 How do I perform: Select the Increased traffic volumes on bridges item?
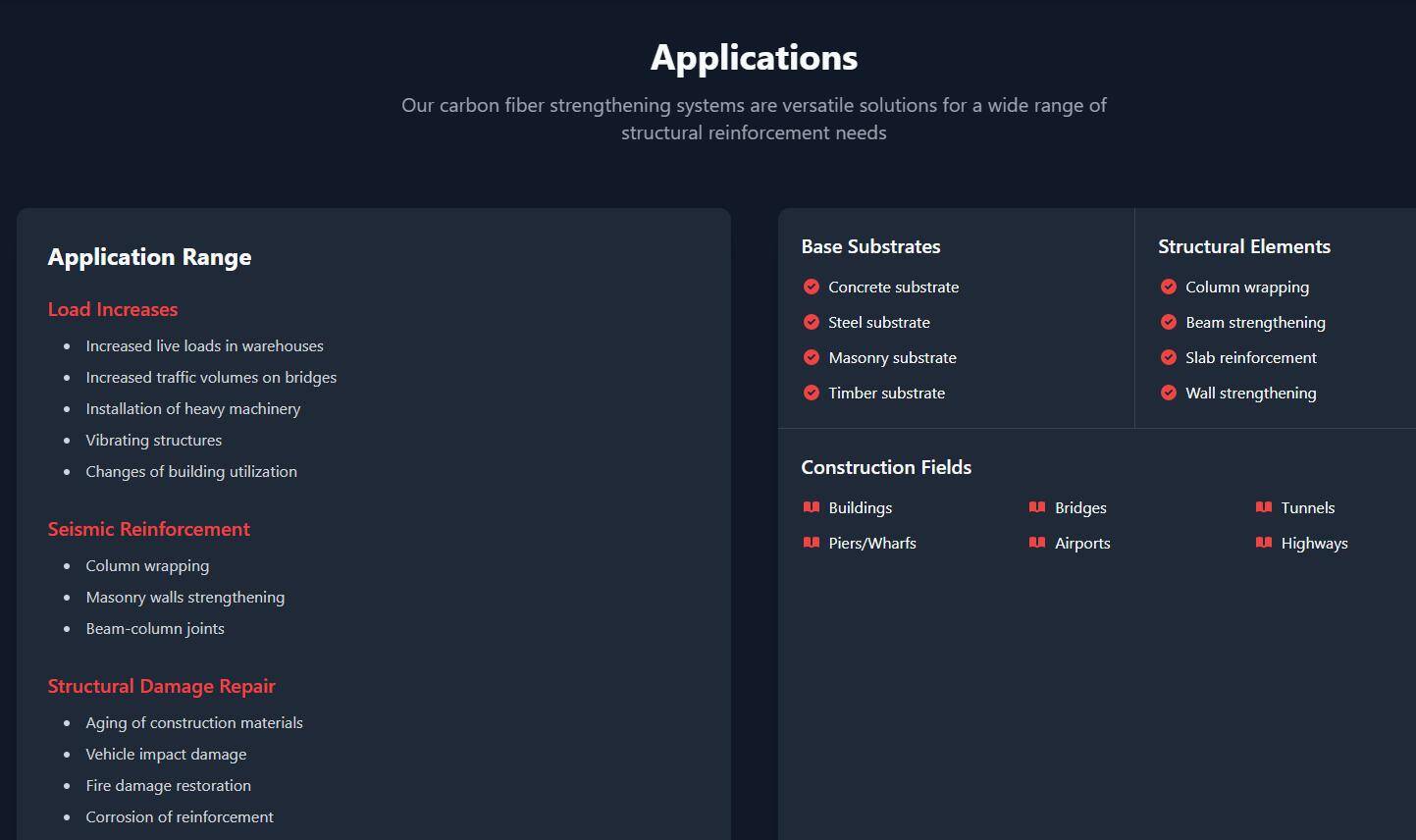click(x=211, y=378)
